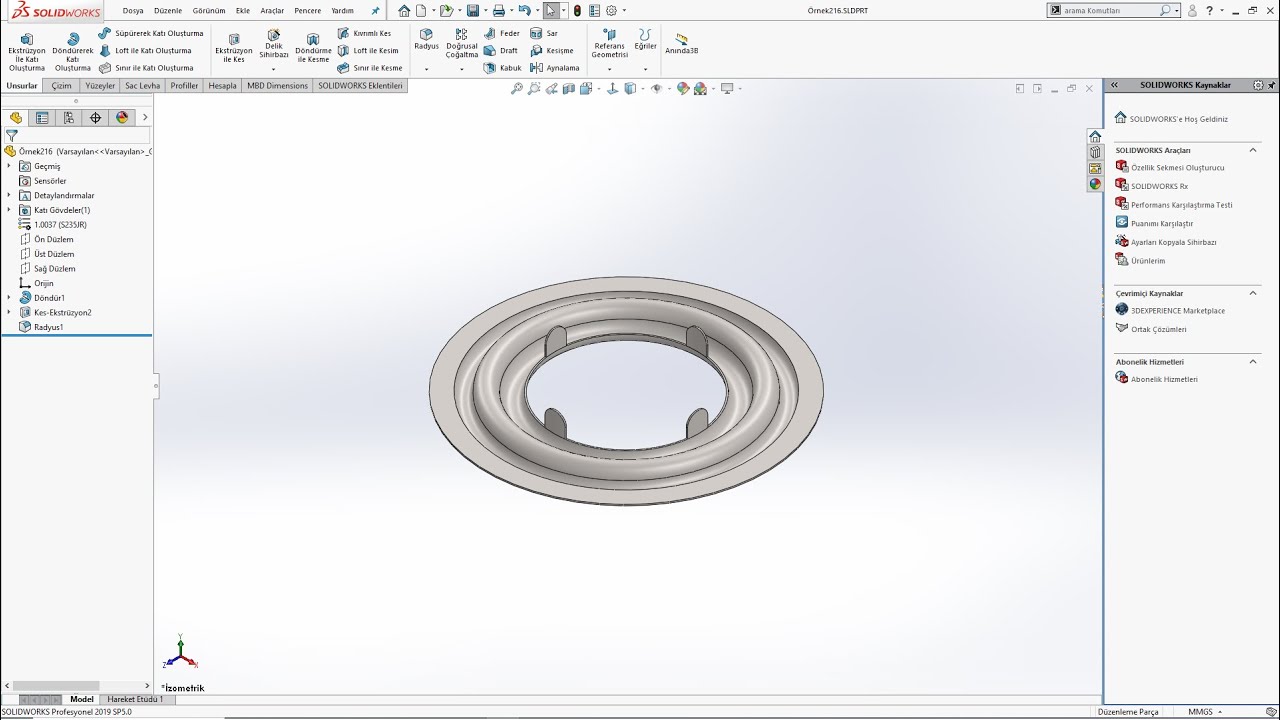This screenshot has height=720, width=1280.
Task: Select Kesişme intersect tool
Action: pos(552,50)
